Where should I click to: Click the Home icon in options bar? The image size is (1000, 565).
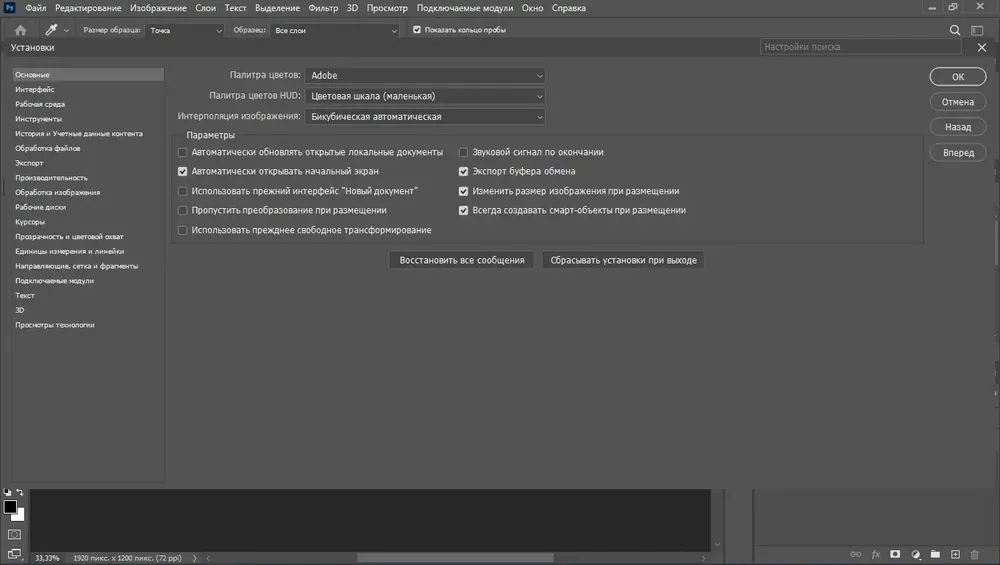tap(20, 30)
